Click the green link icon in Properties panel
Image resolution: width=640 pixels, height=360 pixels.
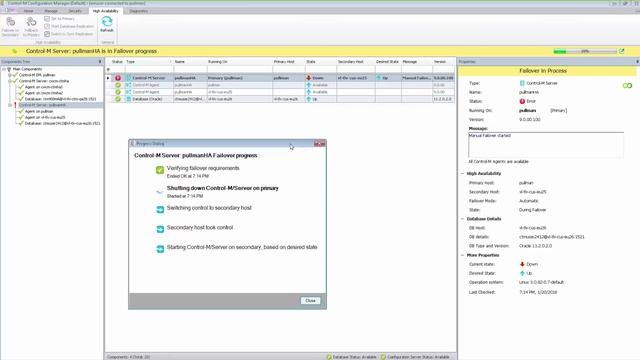[x=627, y=86]
